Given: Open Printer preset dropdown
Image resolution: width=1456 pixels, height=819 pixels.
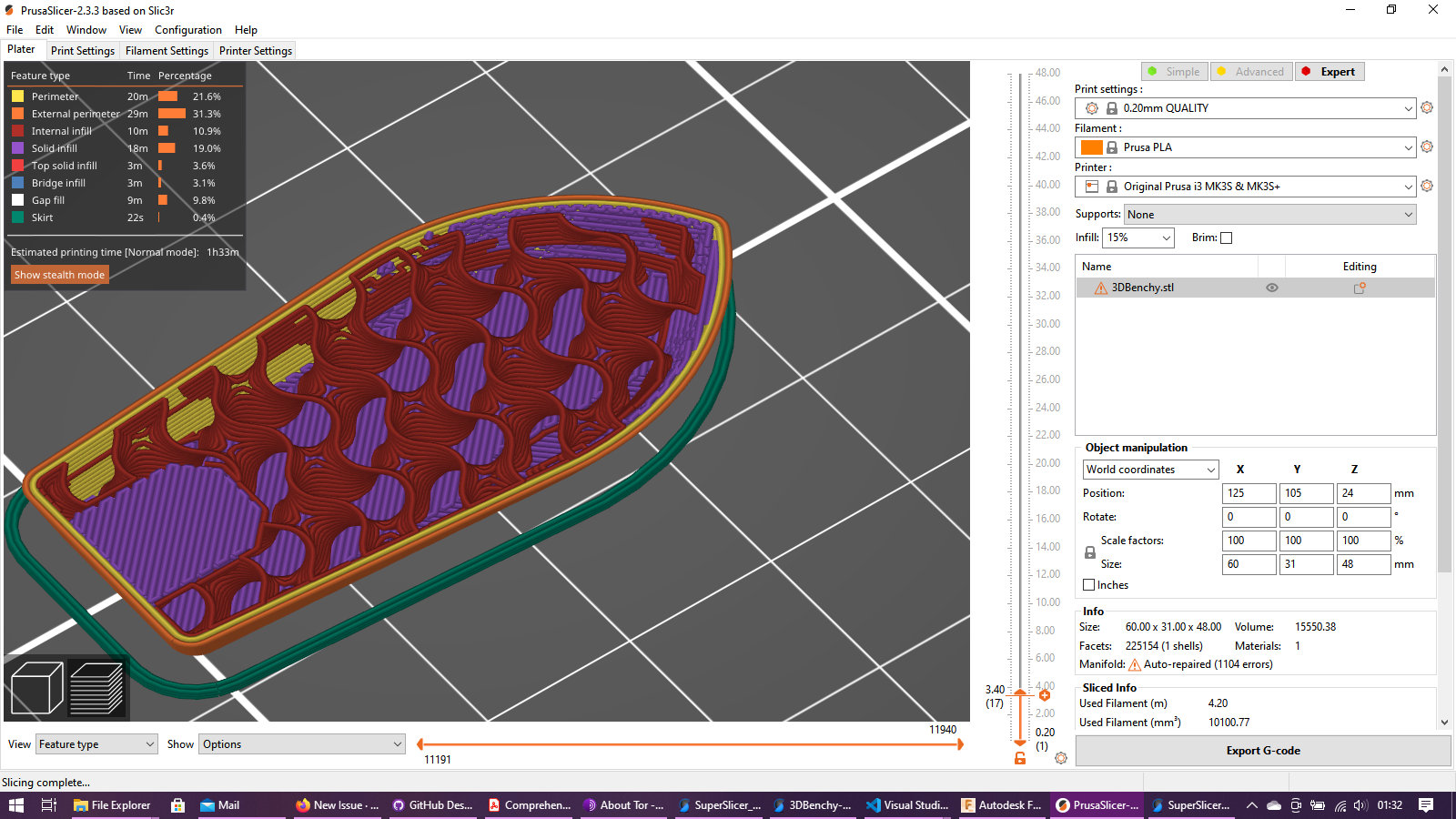Looking at the screenshot, I should click(1246, 186).
